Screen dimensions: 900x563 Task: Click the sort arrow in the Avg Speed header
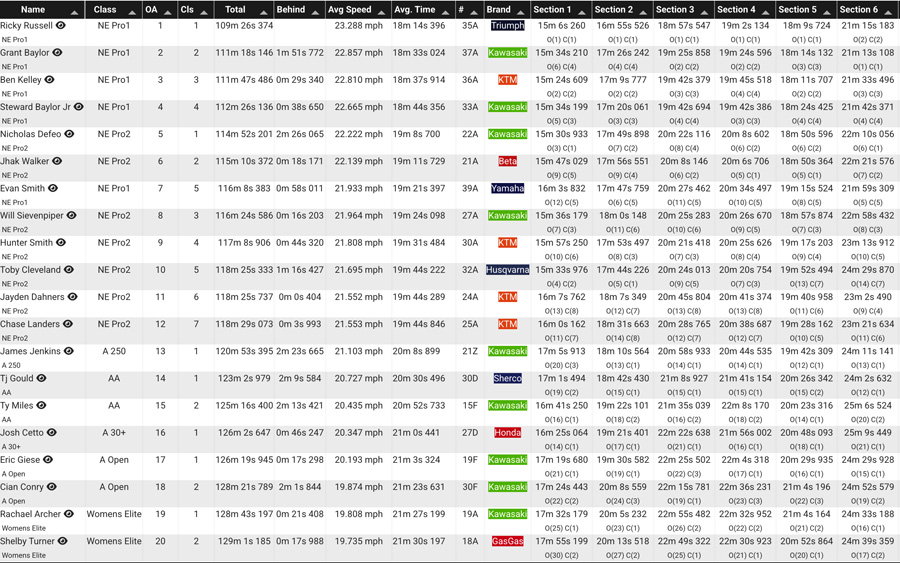(x=381, y=11)
